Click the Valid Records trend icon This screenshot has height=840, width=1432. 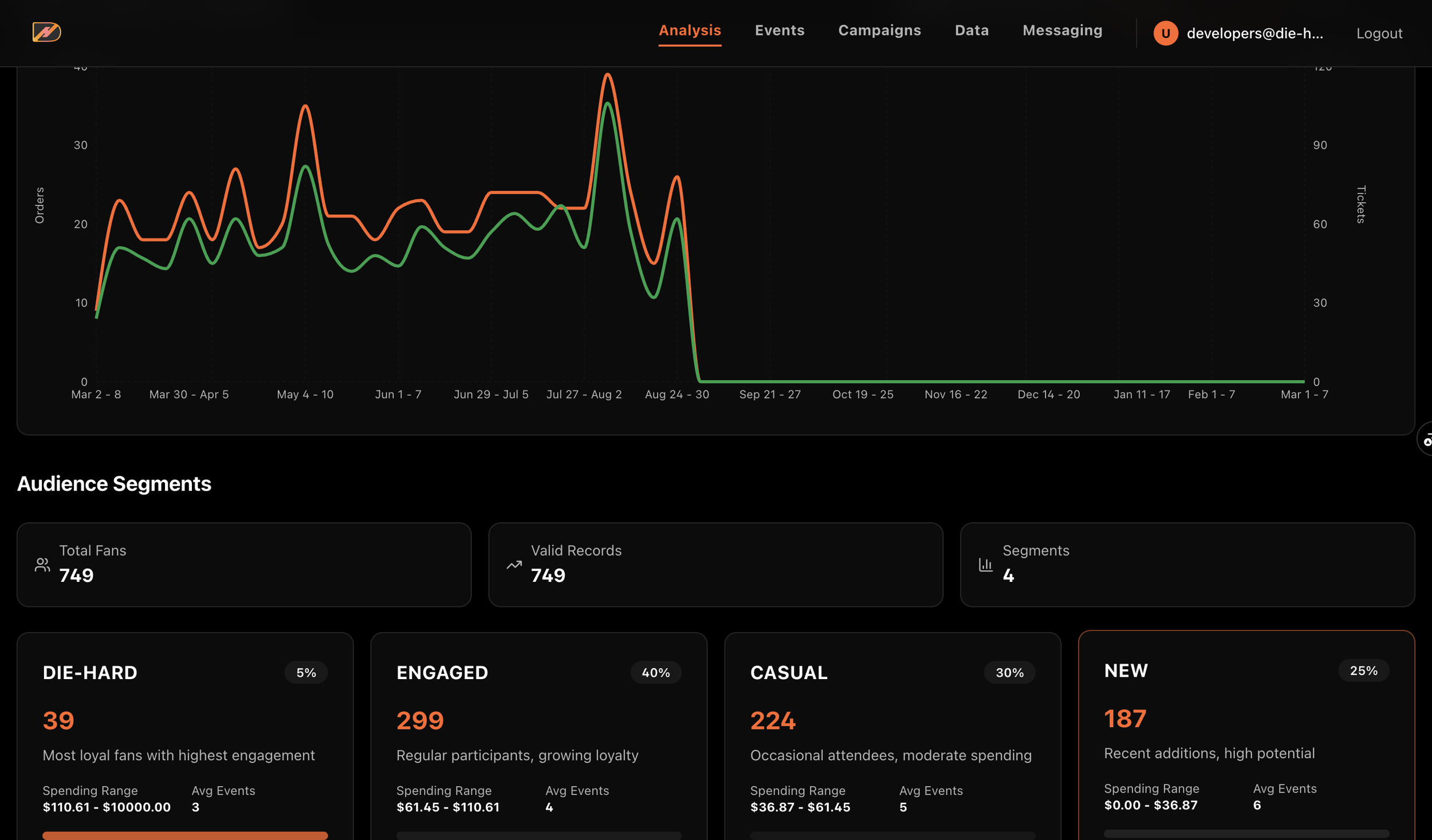coord(514,565)
